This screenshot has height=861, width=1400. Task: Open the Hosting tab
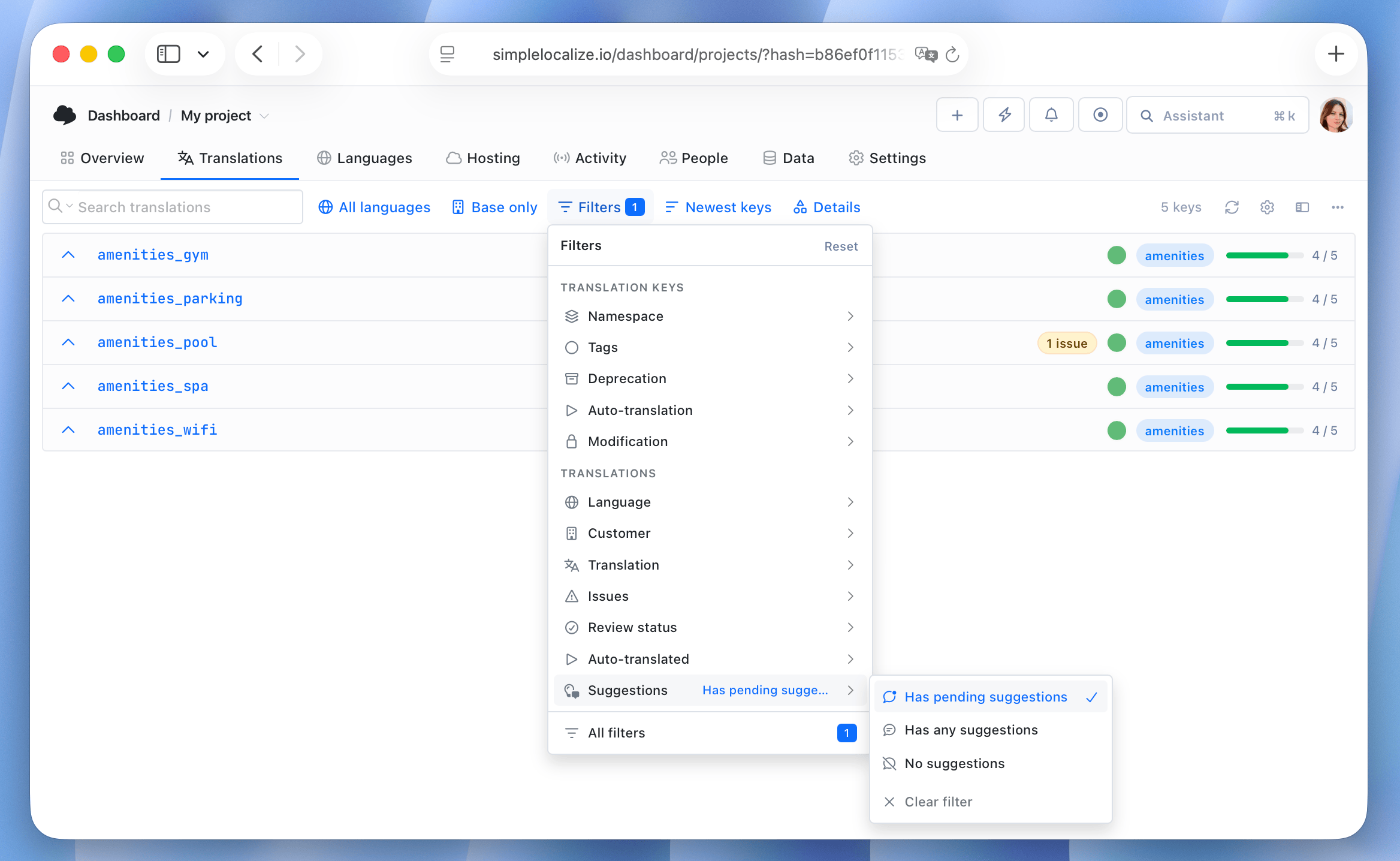pyautogui.click(x=483, y=158)
